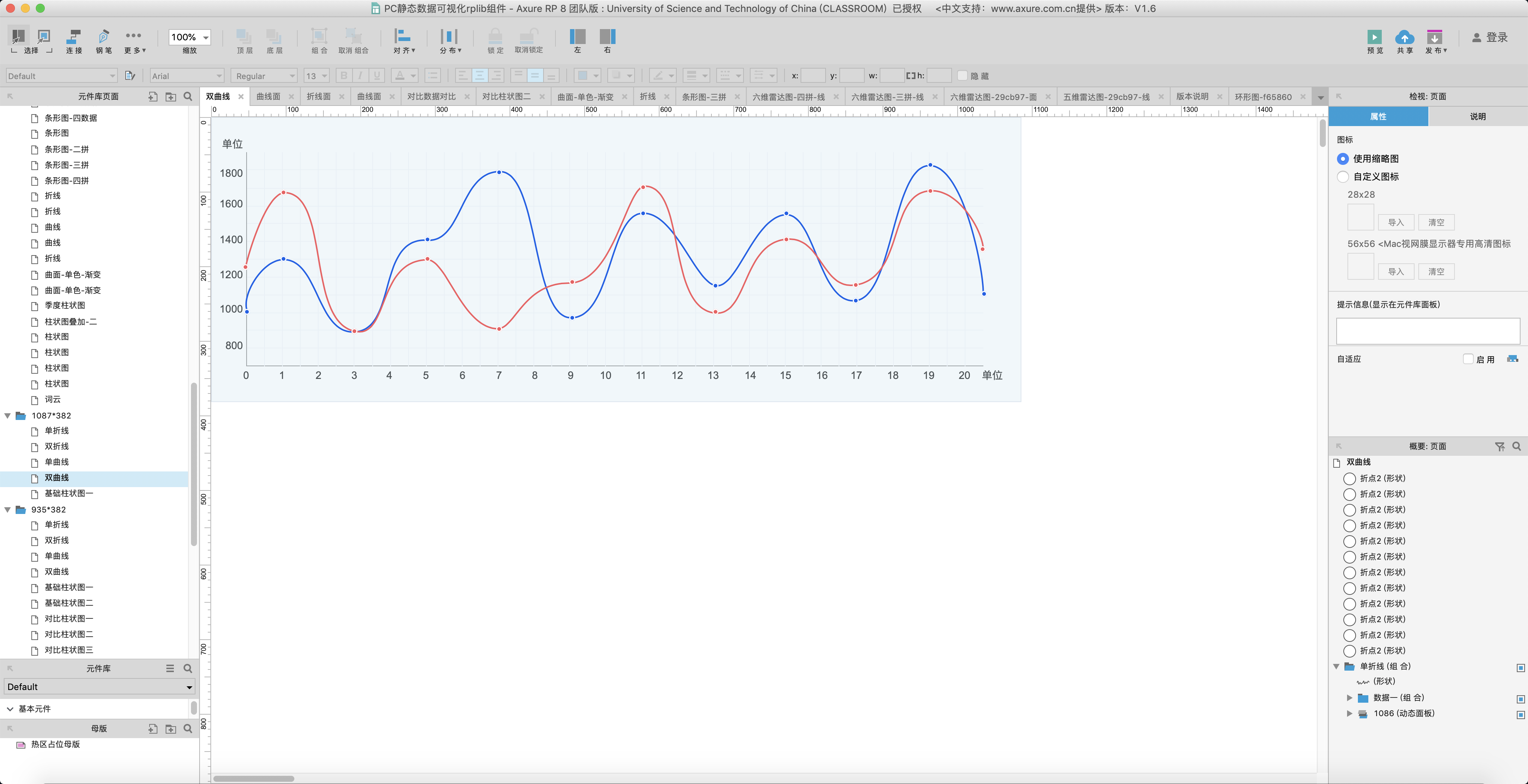Open the more tools menu
Viewport: 1528px width, 784px height.
tap(134, 35)
